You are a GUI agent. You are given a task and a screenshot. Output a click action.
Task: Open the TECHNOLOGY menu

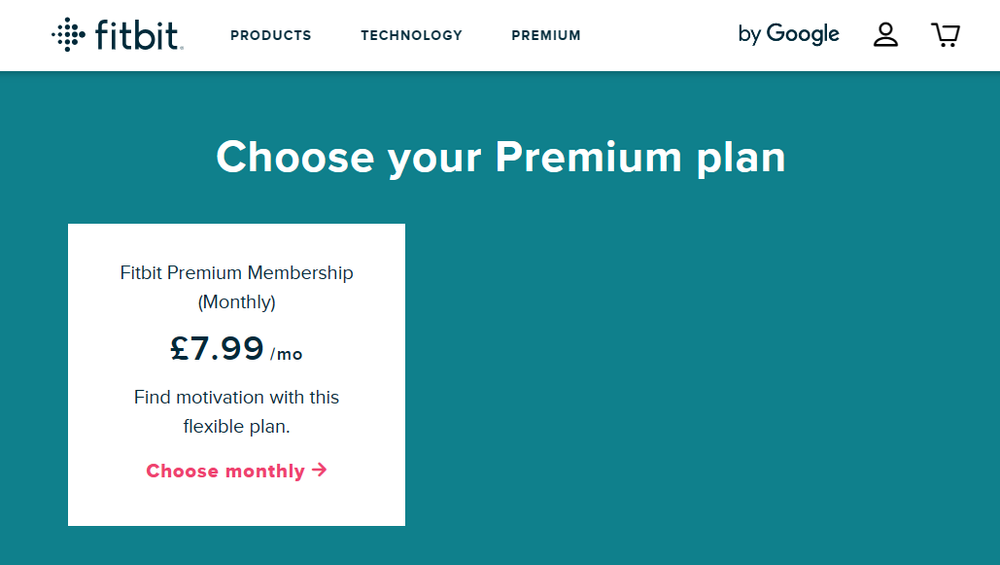coord(412,35)
